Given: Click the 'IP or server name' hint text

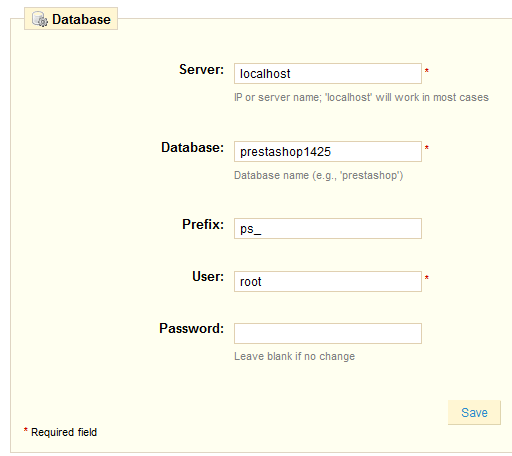Looking at the screenshot, I should pyautogui.click(x=361, y=97).
